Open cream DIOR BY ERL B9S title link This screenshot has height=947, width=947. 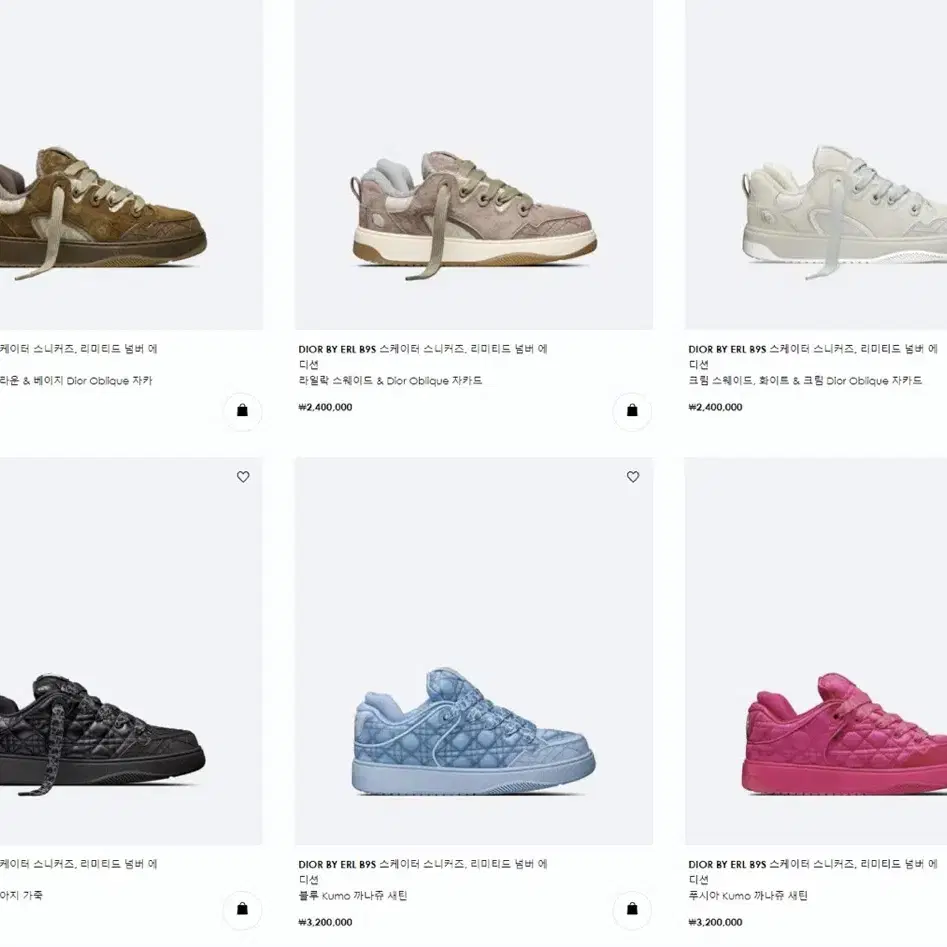(813, 356)
